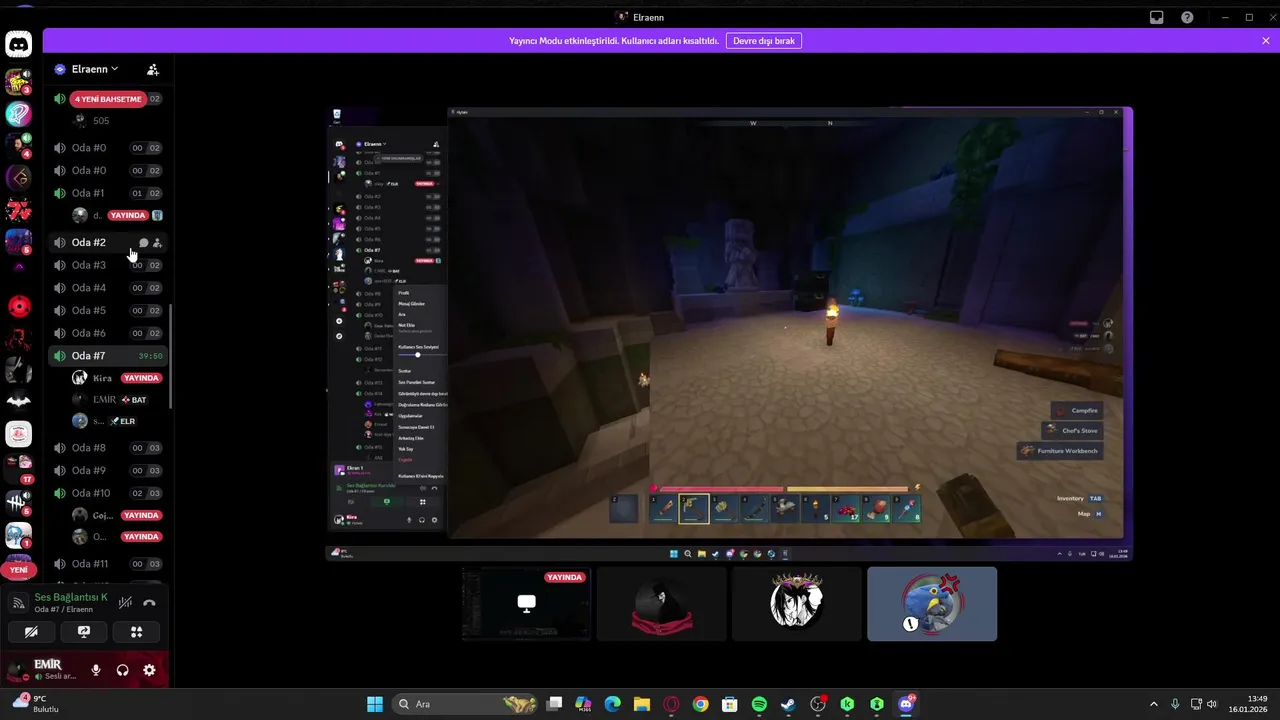This screenshot has height=720, width=1280.
Task: Click EMİR user avatar in bottom panel
Action: click(18, 670)
